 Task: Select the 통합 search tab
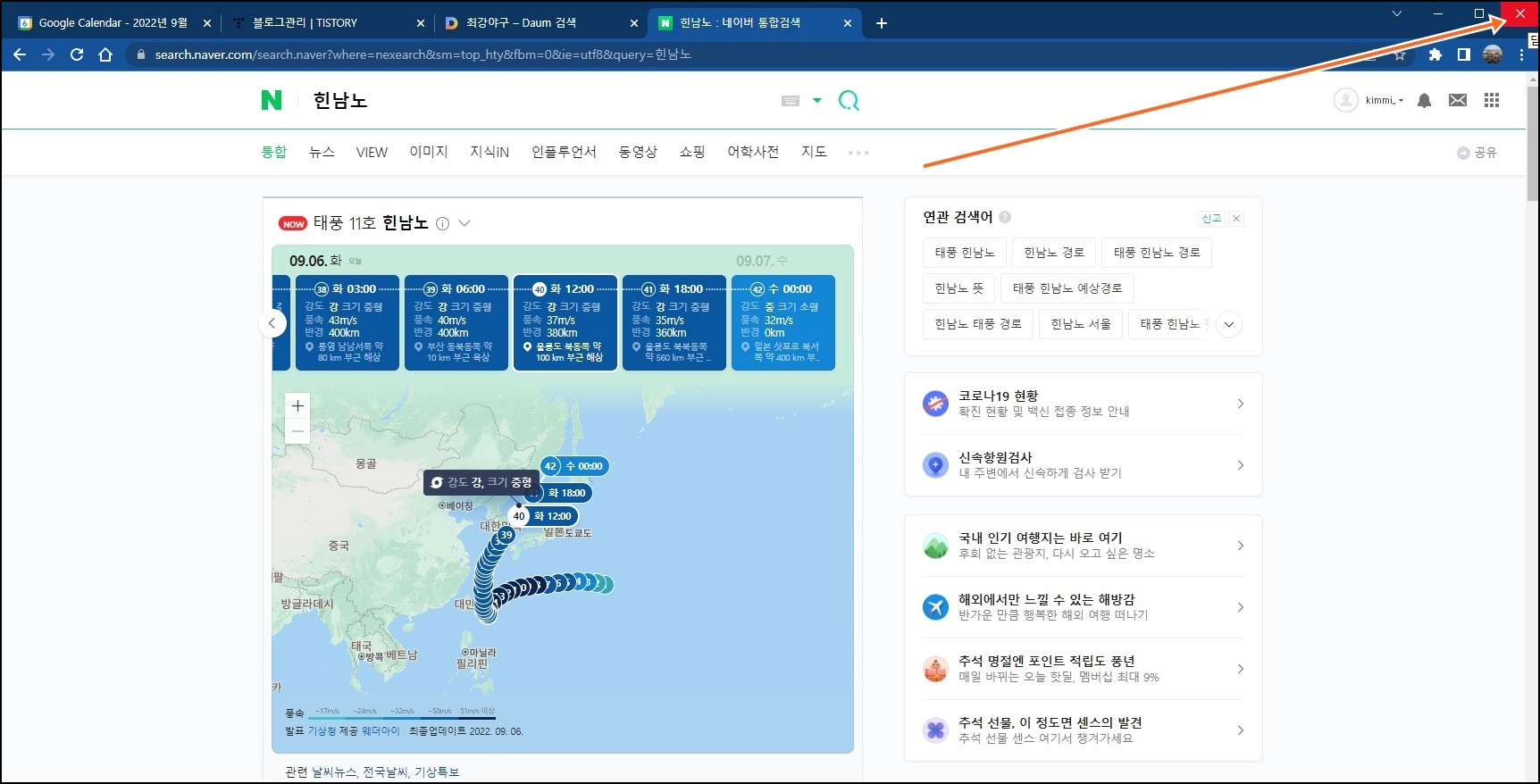click(274, 152)
